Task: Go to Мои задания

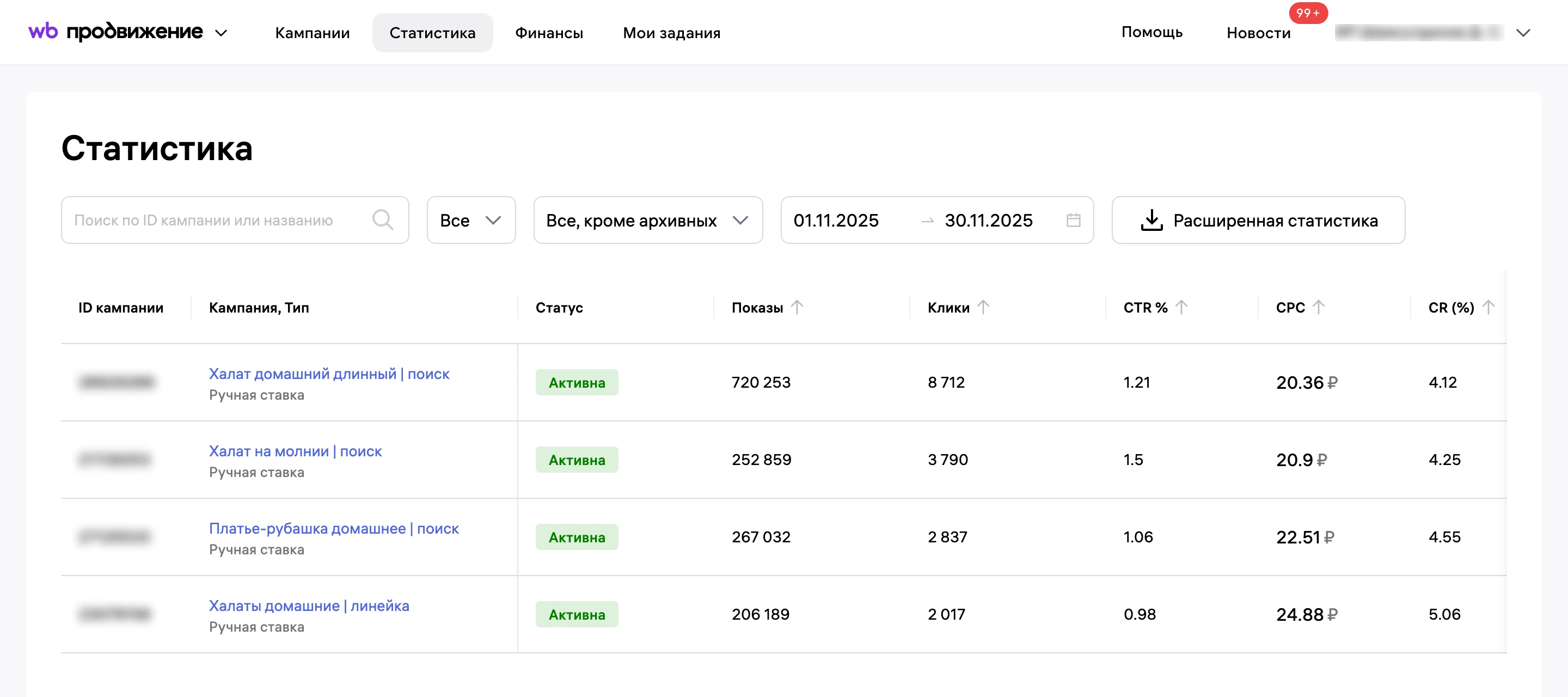Action: [x=671, y=33]
